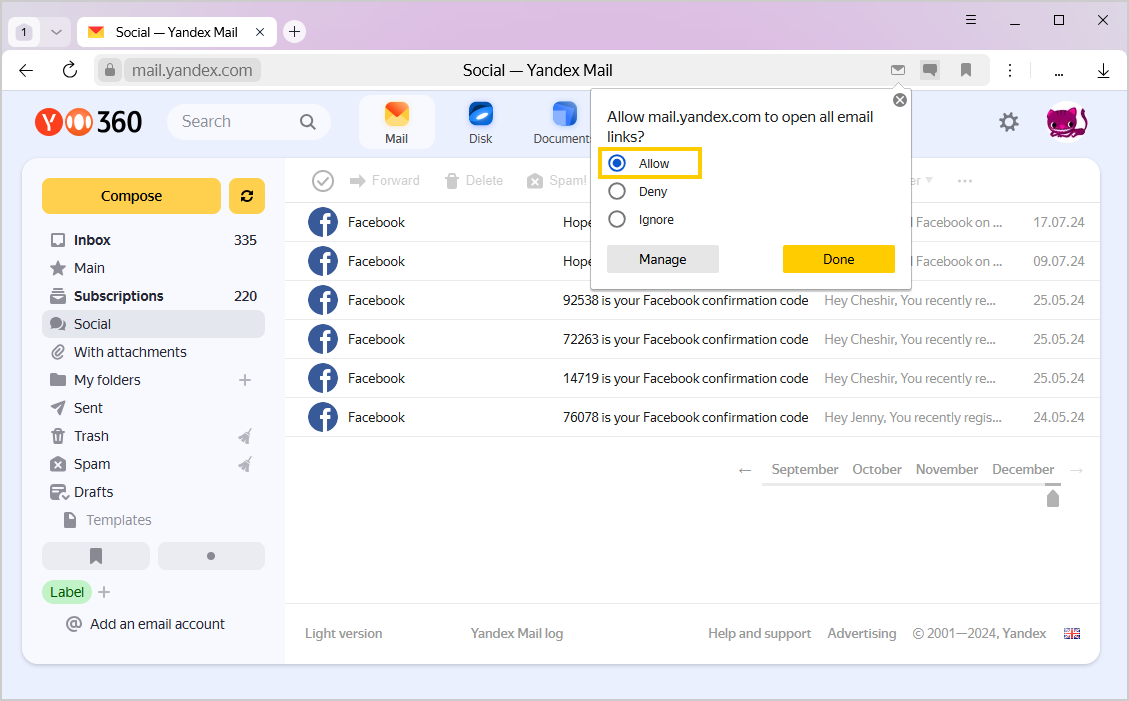Open settings gear icon
The height and width of the screenshot is (701, 1129).
(1009, 122)
